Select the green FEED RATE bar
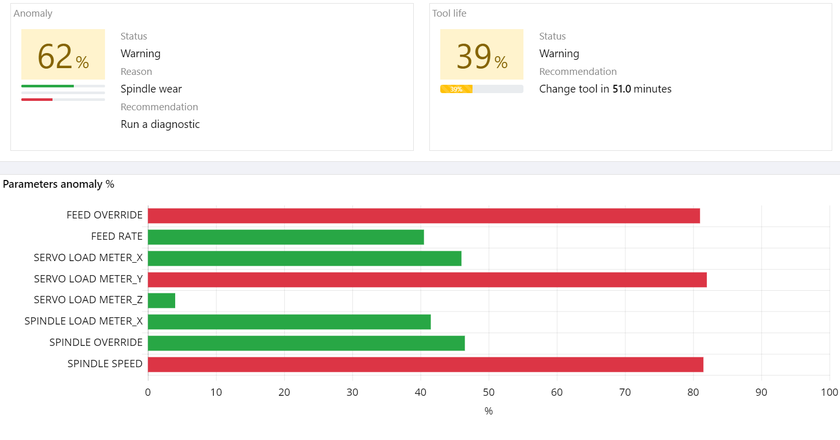This screenshot has width=840, height=440. (285, 237)
